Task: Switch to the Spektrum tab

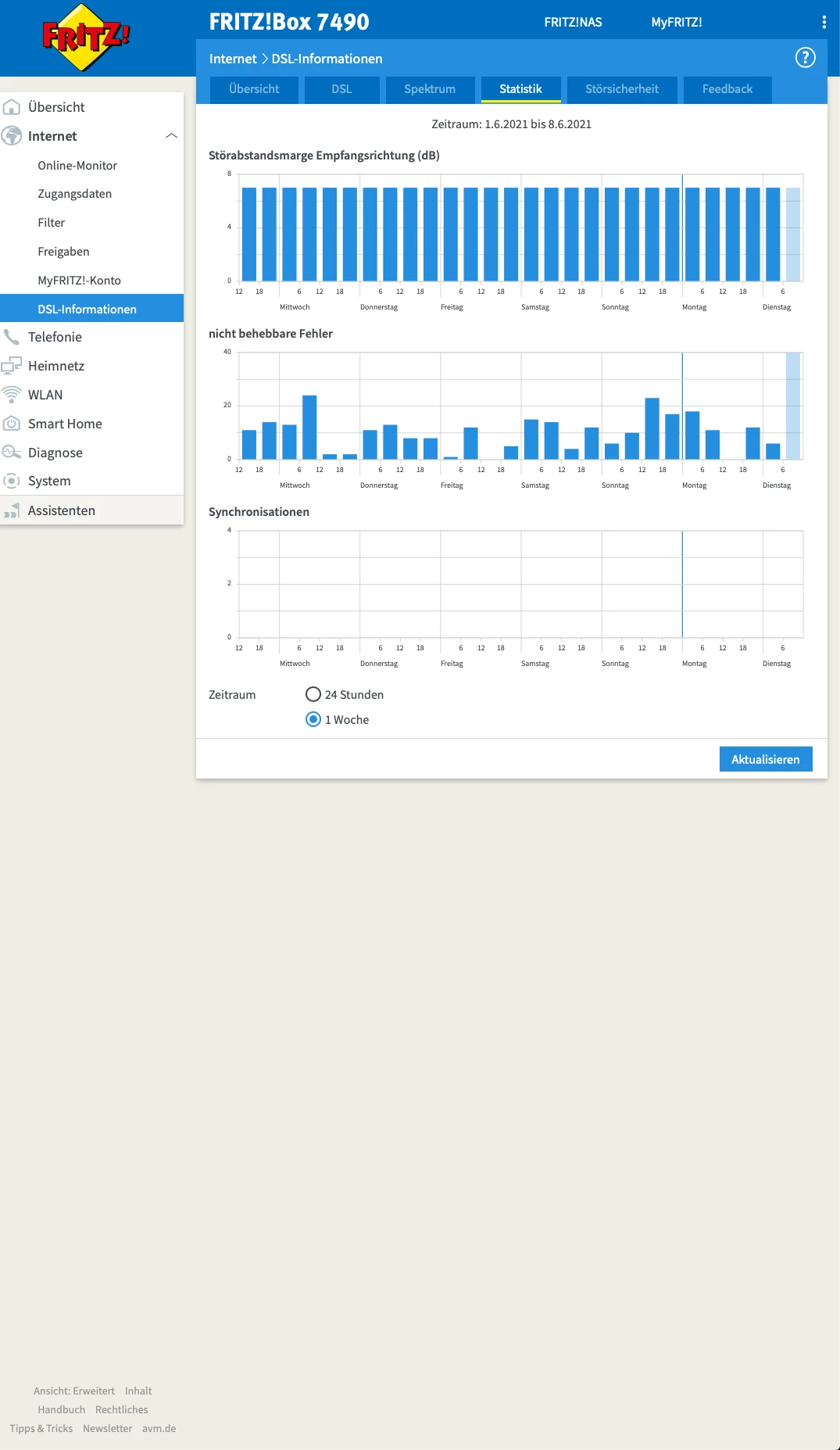Action: point(430,89)
